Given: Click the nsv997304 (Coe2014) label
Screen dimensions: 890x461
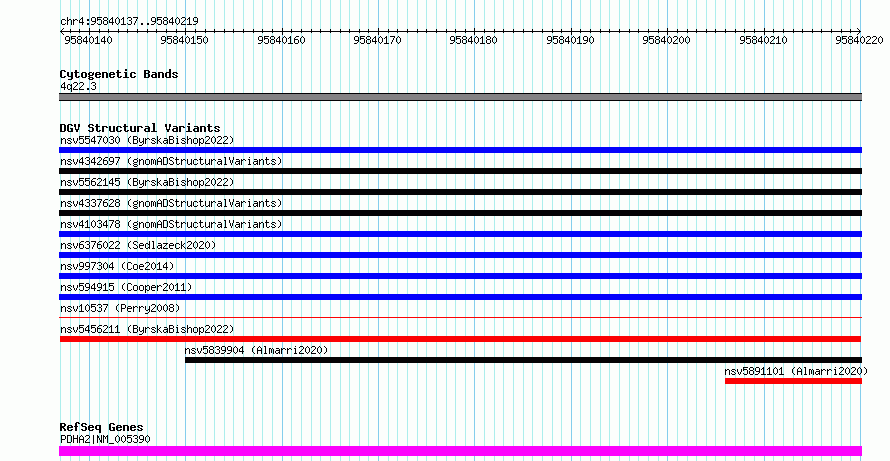Looking at the screenshot, I should [x=117, y=266].
